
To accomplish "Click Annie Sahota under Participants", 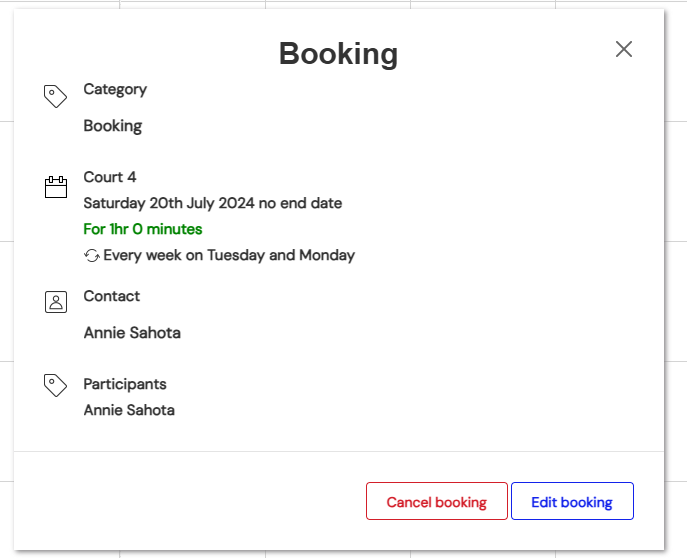I will (x=129, y=410).
